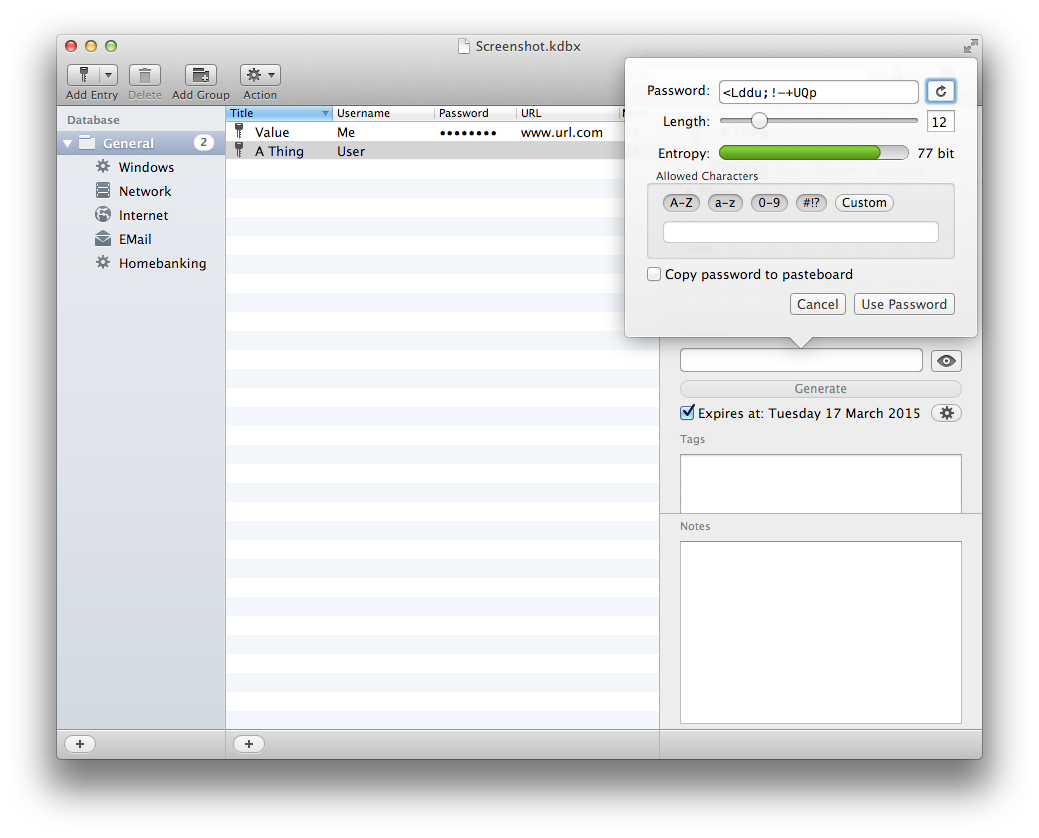Image resolution: width=1039 pixels, height=838 pixels.
Task: Select the Internet globe group
Action: pos(143,215)
